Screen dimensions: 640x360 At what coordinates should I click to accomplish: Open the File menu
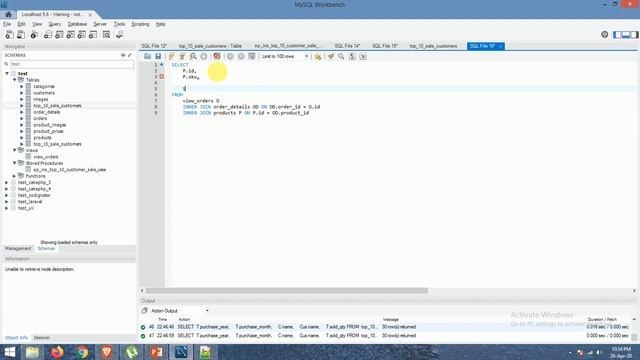[7, 24]
